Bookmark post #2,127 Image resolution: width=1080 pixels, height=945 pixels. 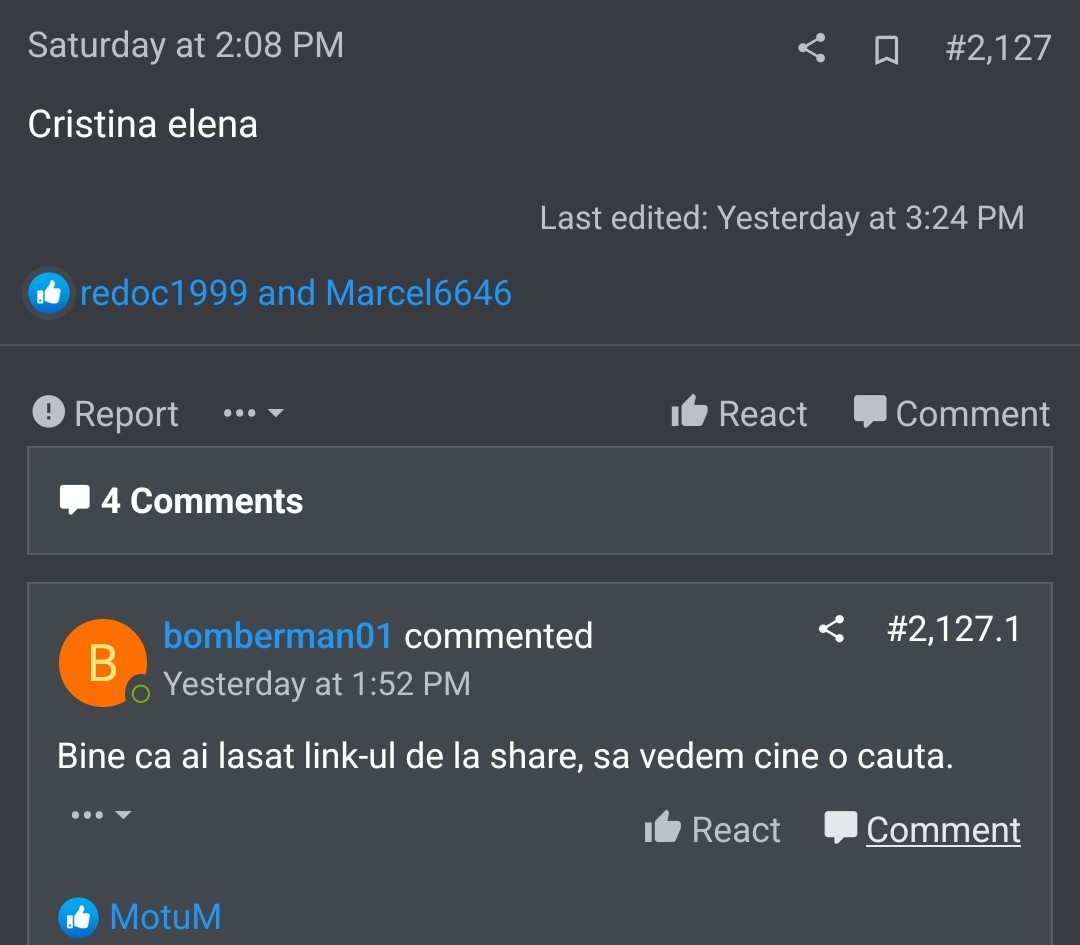(x=886, y=49)
